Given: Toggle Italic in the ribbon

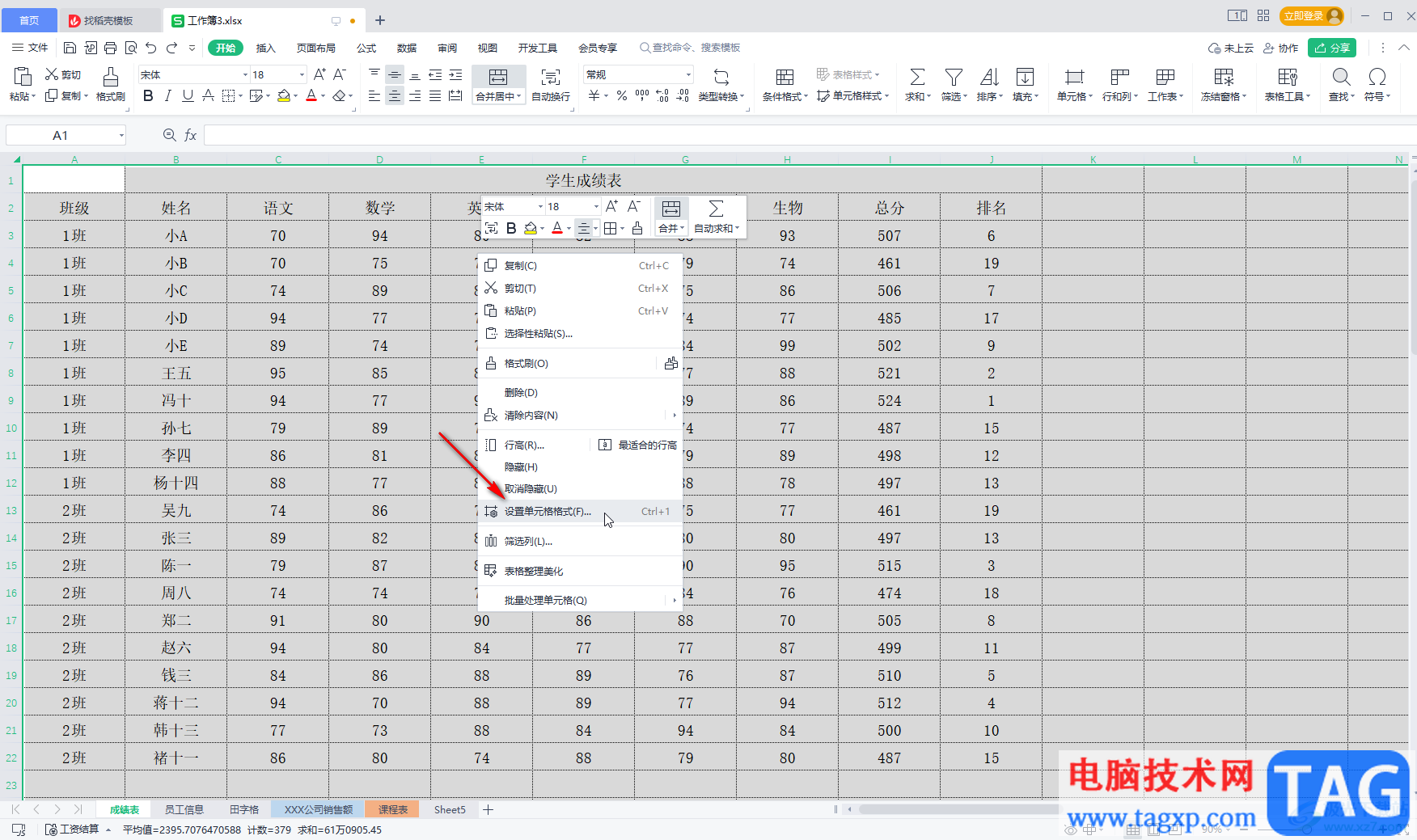Looking at the screenshot, I should coord(167,95).
